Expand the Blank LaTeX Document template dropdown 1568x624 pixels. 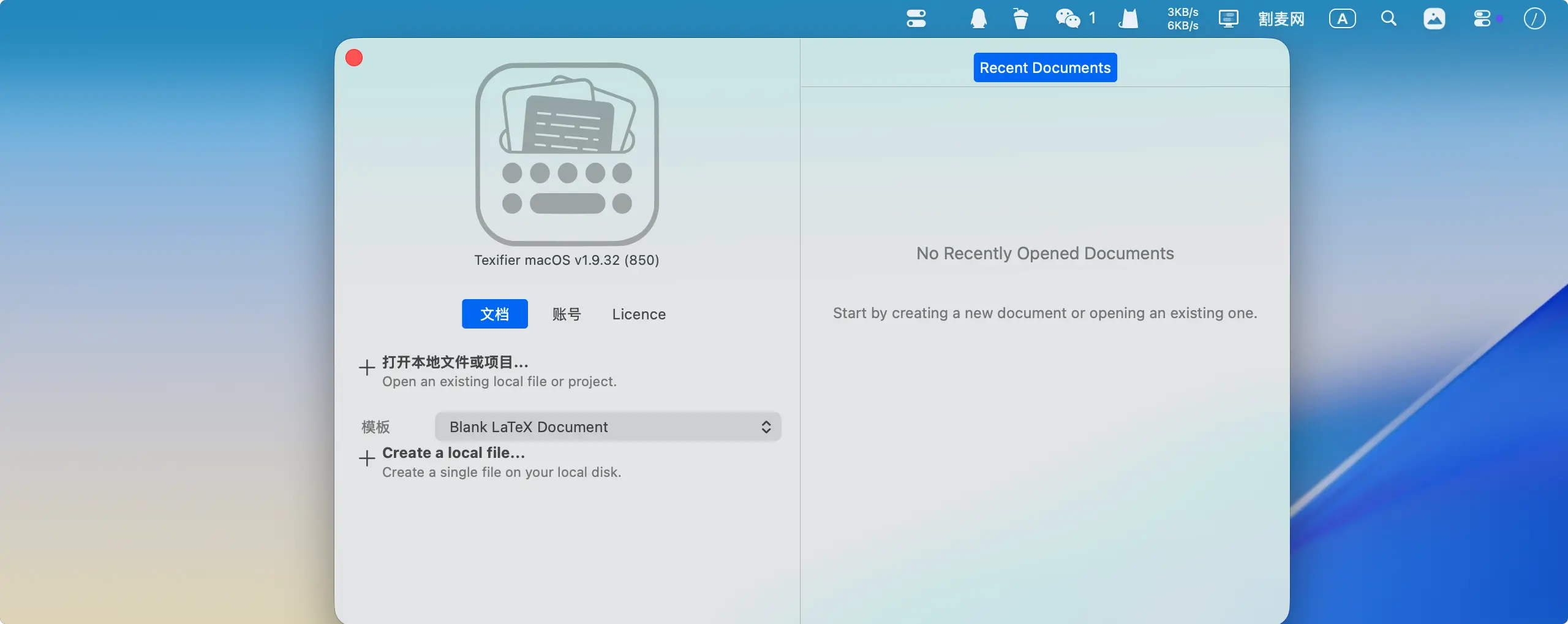(606, 427)
